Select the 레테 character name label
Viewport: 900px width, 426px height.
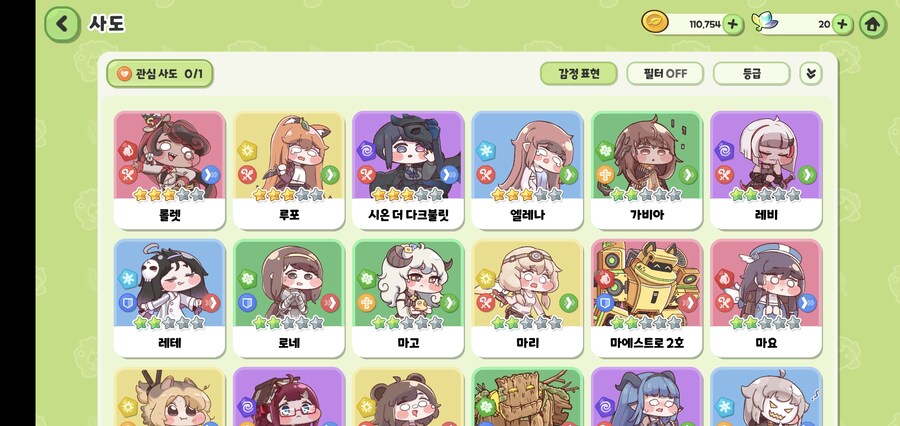[169, 343]
